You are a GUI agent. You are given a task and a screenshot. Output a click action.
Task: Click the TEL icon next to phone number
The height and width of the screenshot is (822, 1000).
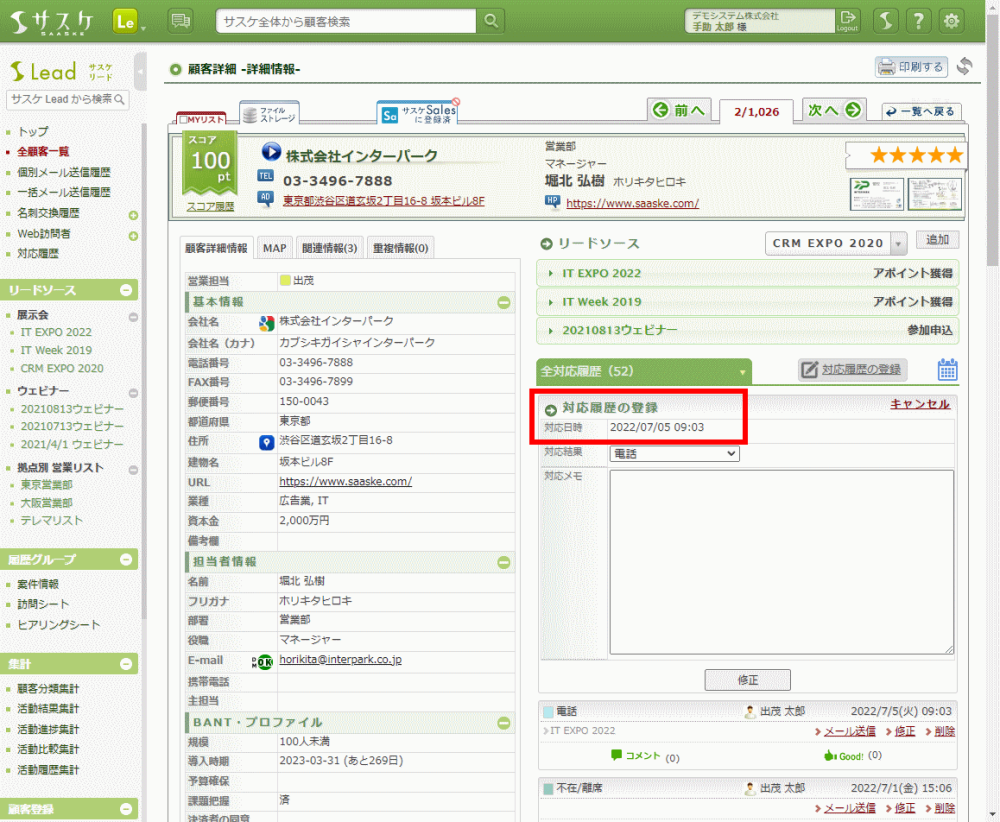tap(265, 176)
